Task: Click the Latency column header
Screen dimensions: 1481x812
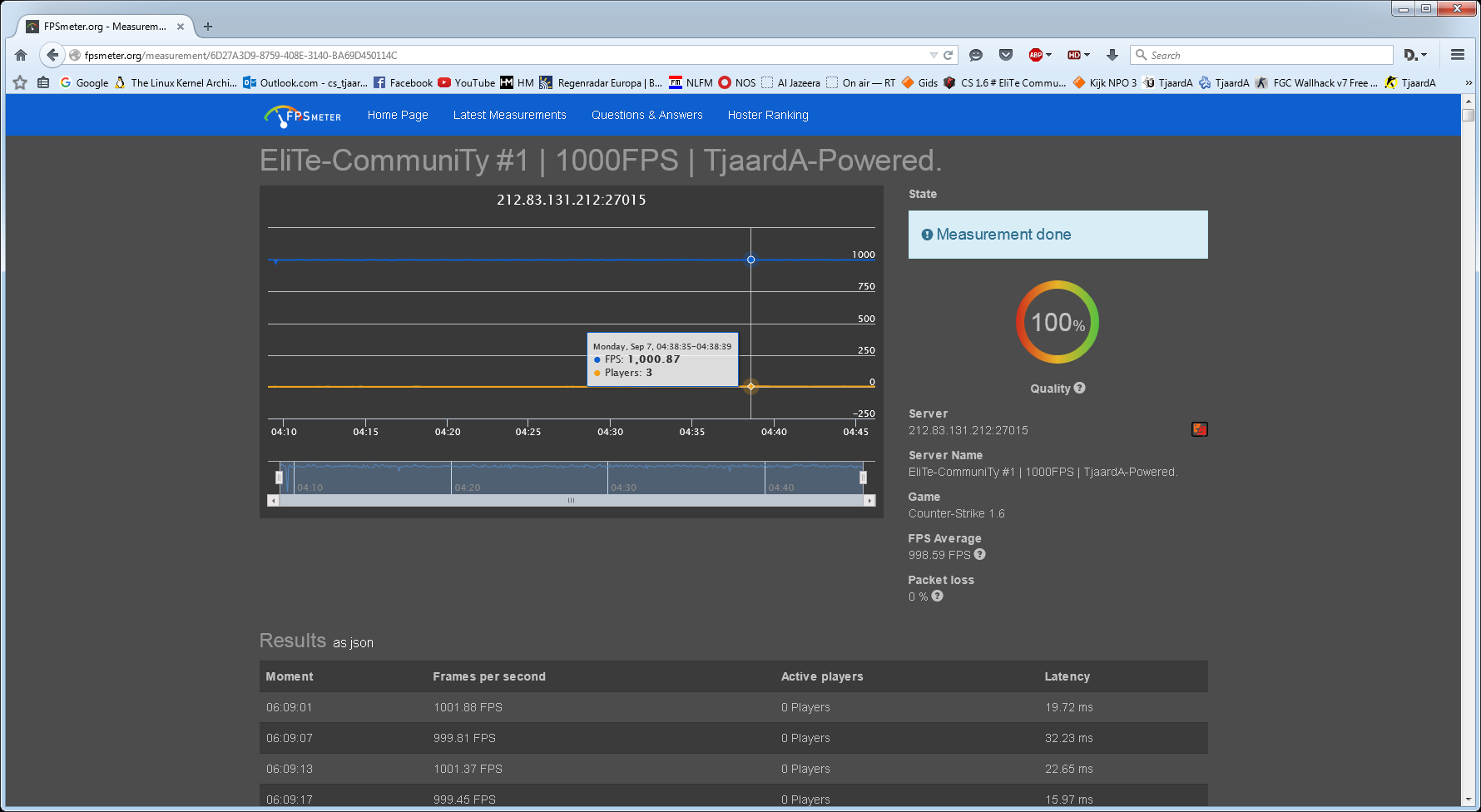Action: pos(1067,676)
